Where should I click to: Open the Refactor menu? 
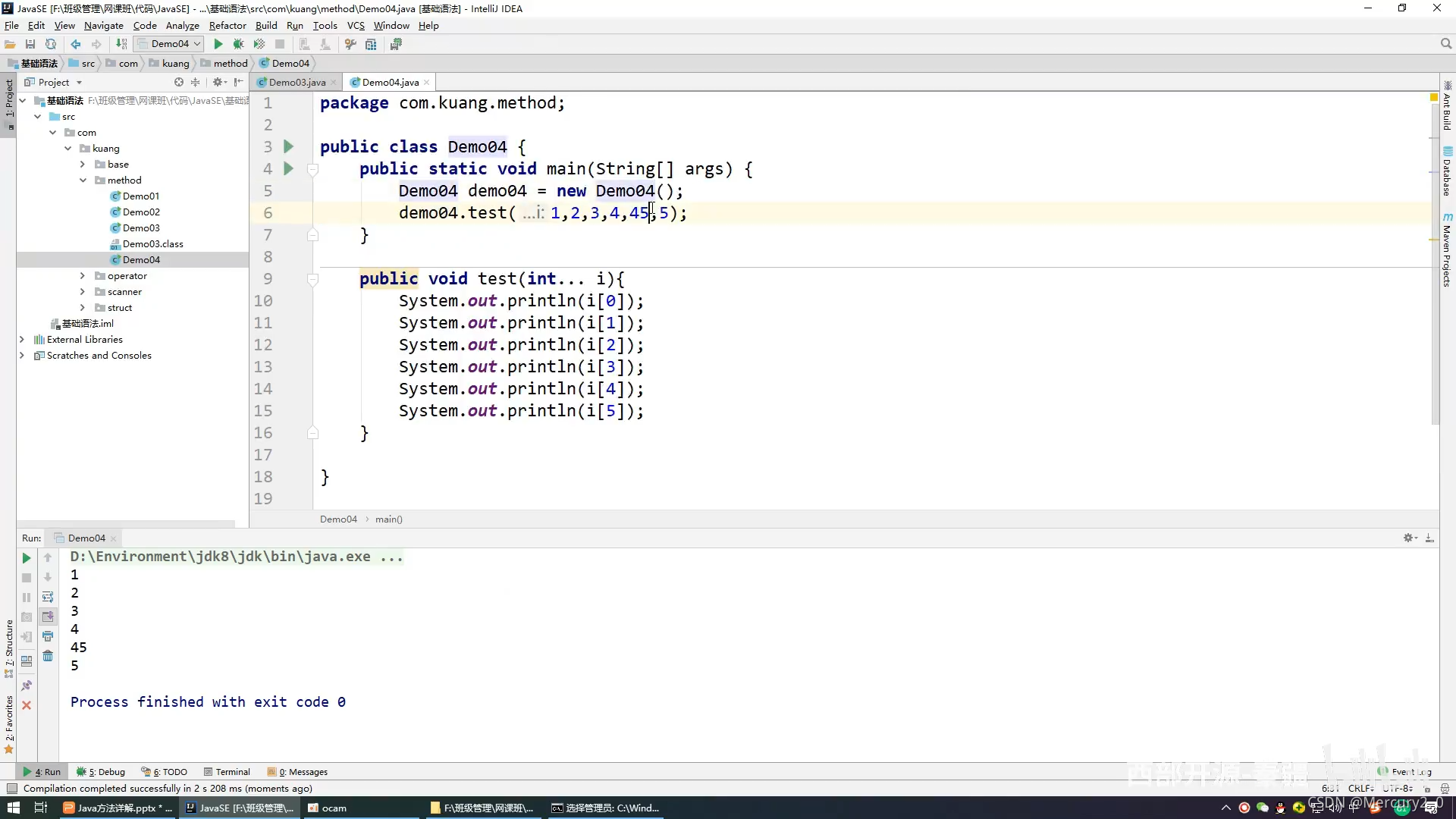(227, 25)
